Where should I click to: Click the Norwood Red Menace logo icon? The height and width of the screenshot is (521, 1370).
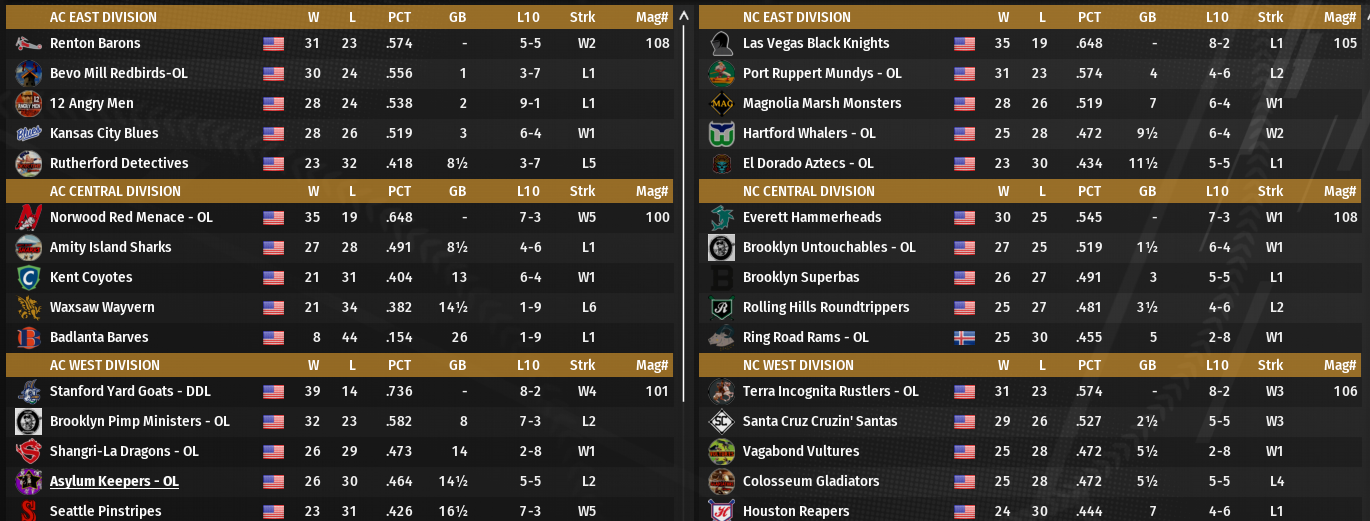click(x=28, y=218)
